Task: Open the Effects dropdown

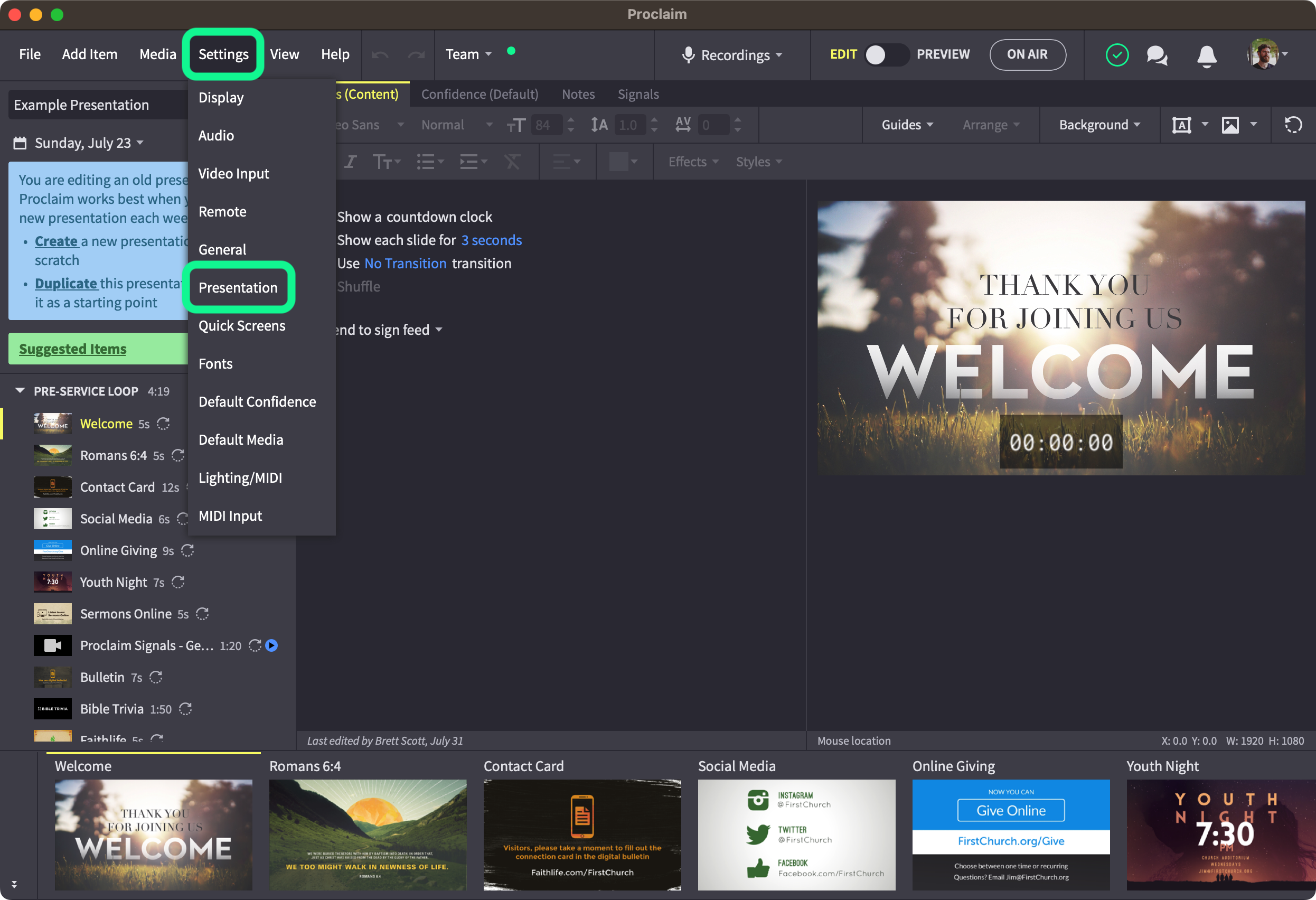Action: point(693,162)
